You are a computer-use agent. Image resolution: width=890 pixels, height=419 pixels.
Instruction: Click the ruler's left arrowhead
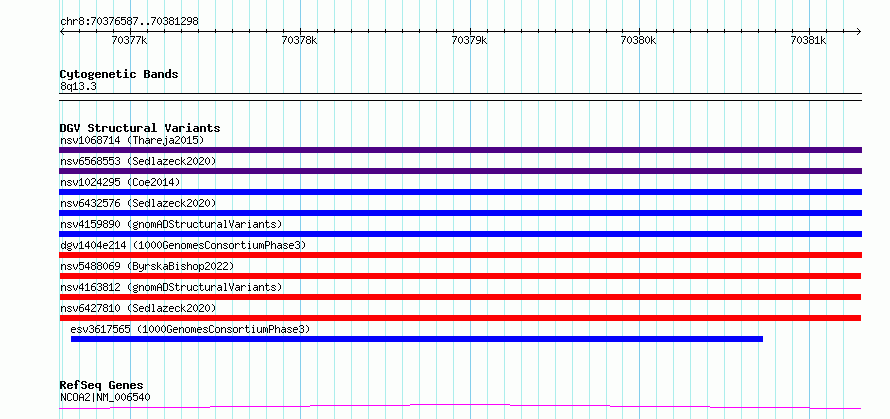[x=62, y=32]
